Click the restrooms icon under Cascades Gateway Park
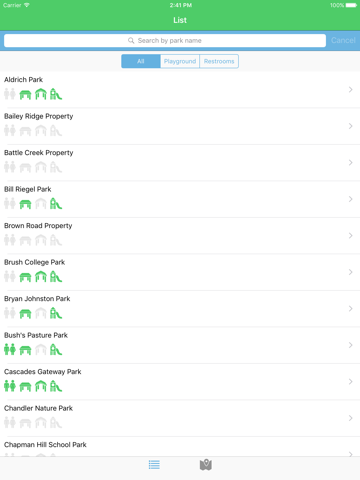The height and width of the screenshot is (480, 360). [10, 386]
